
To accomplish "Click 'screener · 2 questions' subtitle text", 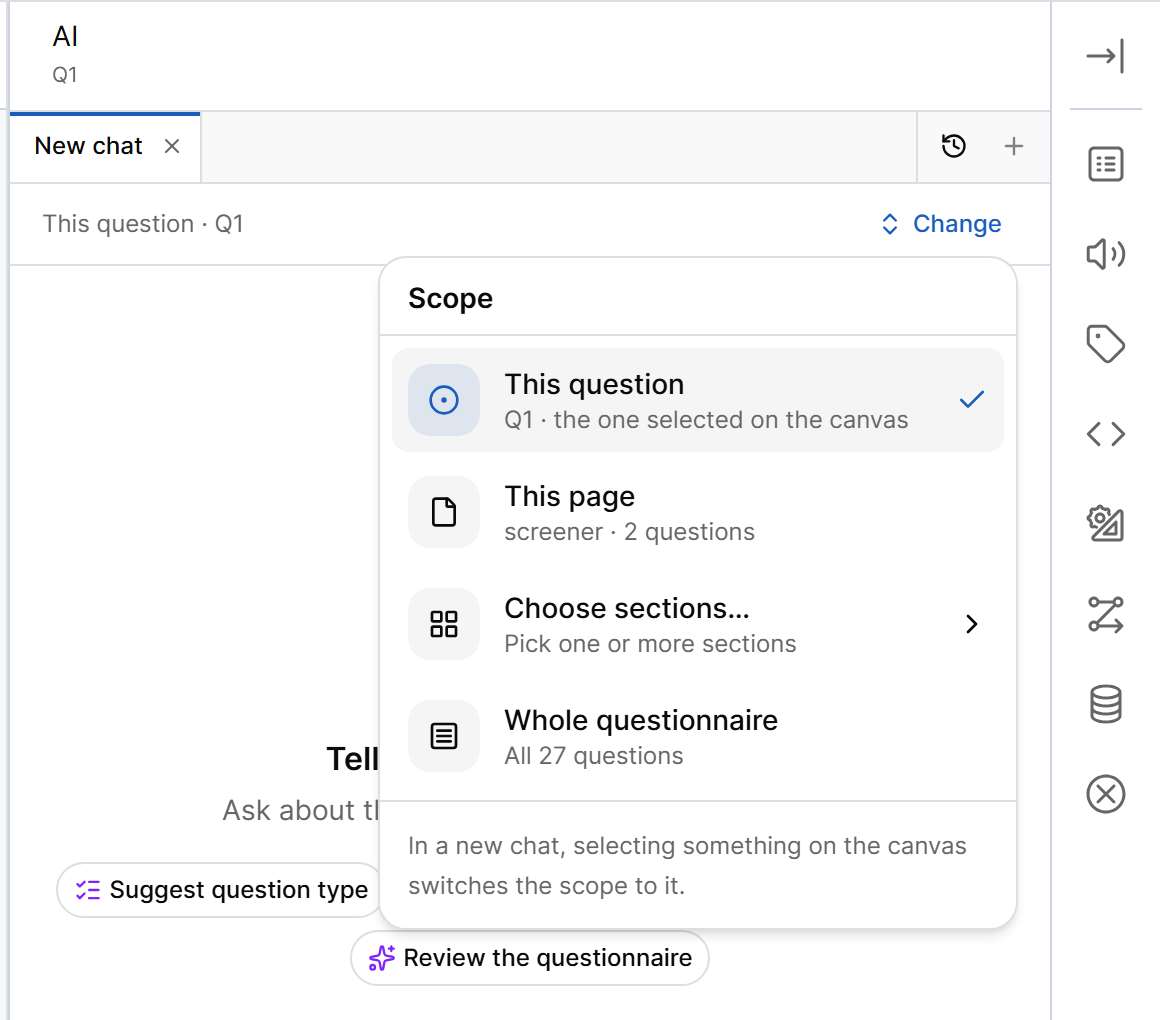I will pyautogui.click(x=630, y=532).
